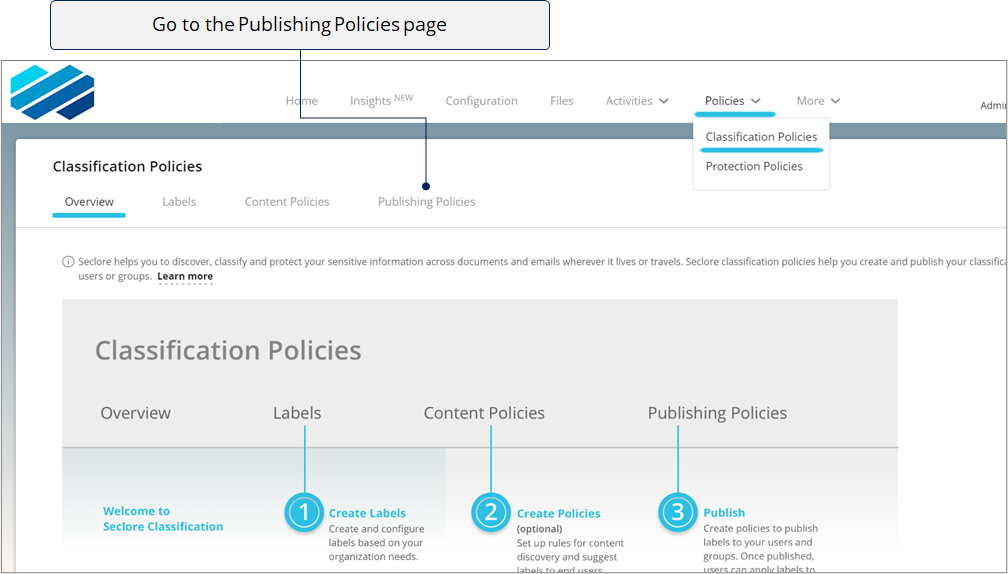Screen dimensions: 1008x574
Task: Select the Overview tab
Action: pyautogui.click(x=89, y=202)
